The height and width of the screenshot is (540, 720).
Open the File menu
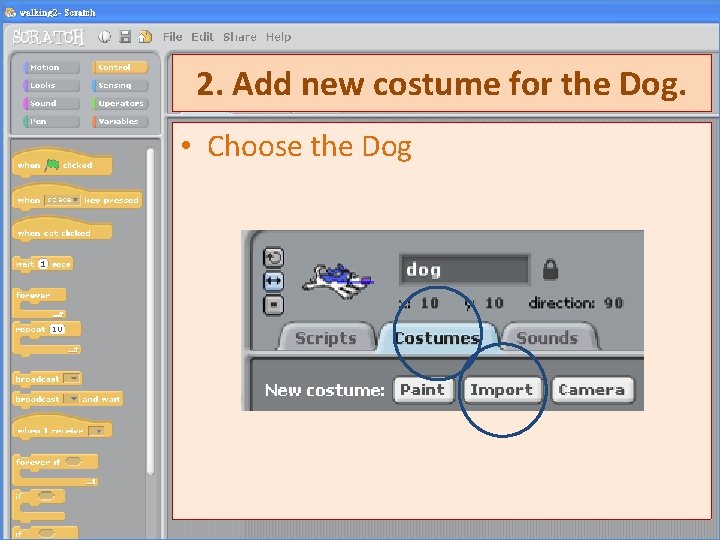[173, 37]
